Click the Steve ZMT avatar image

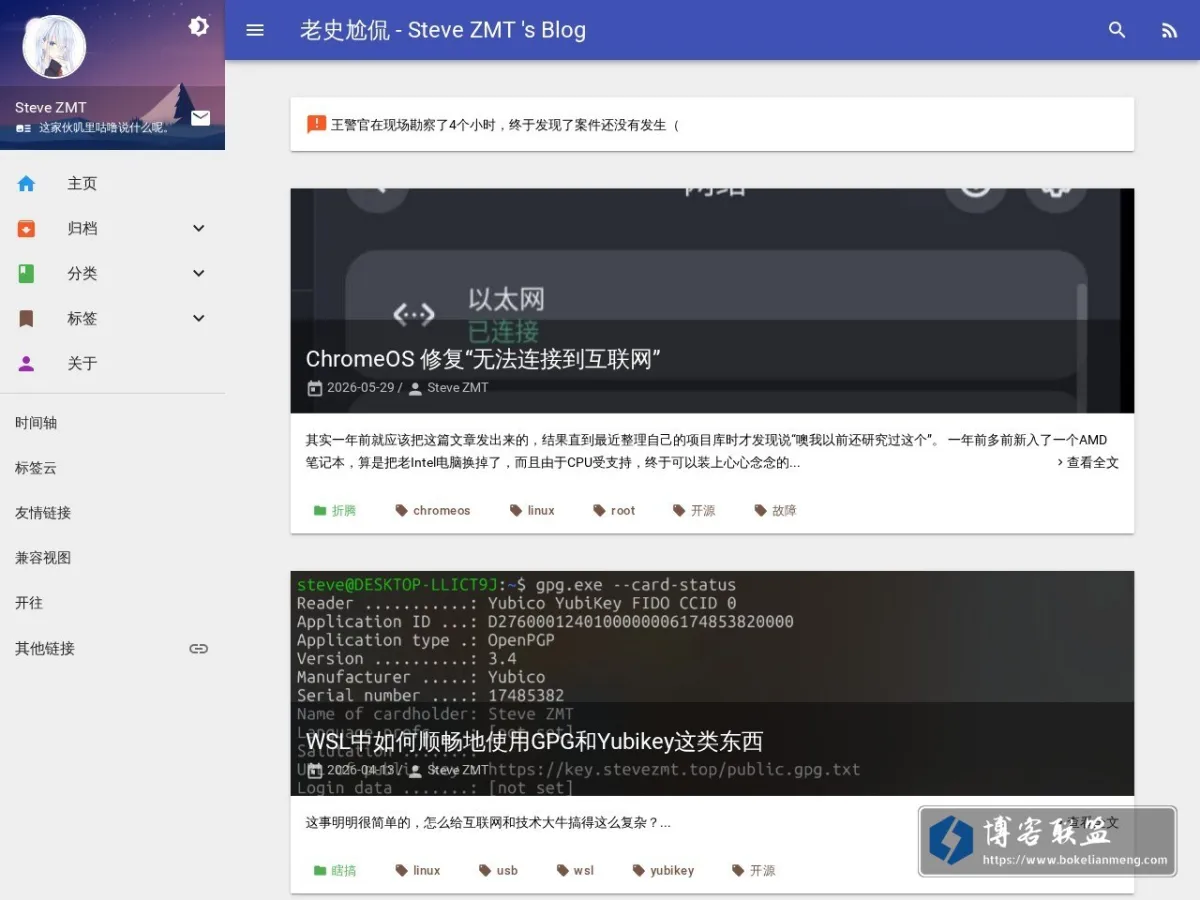pyautogui.click(x=54, y=47)
